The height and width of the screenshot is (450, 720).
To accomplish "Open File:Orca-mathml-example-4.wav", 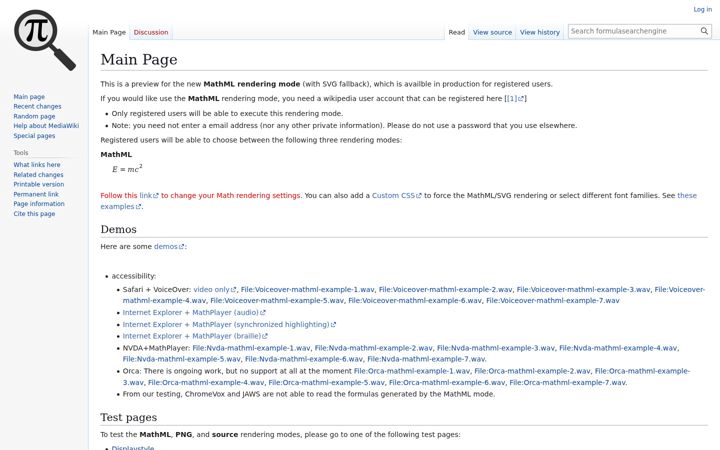I will click(206, 382).
